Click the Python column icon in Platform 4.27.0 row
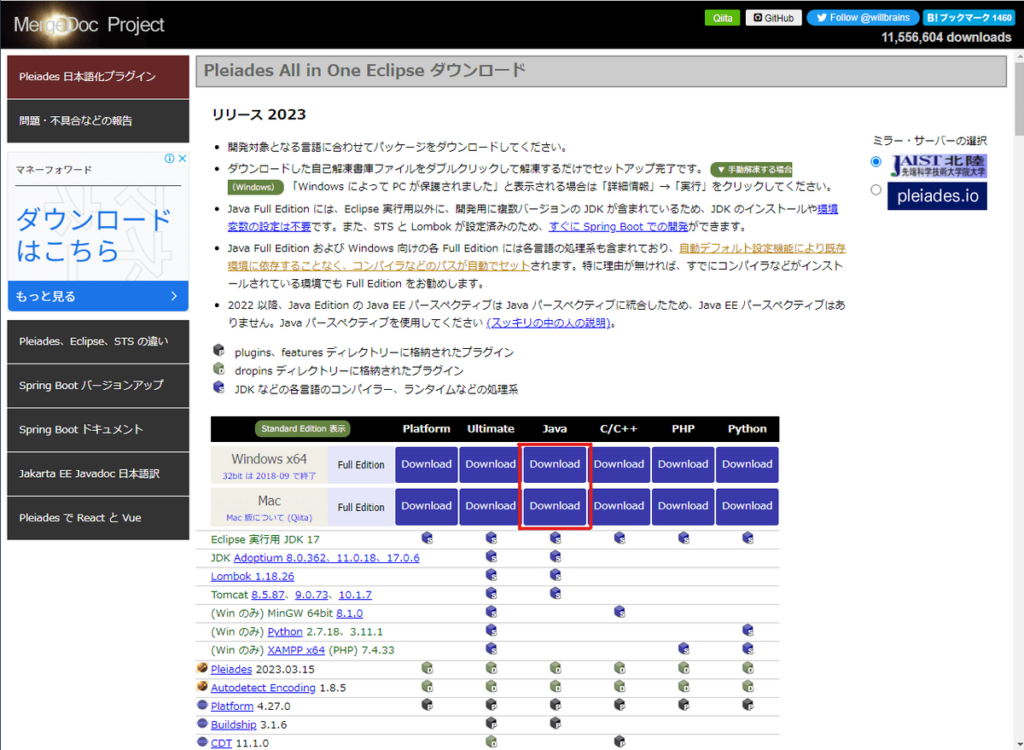1024x750 pixels. [x=748, y=705]
